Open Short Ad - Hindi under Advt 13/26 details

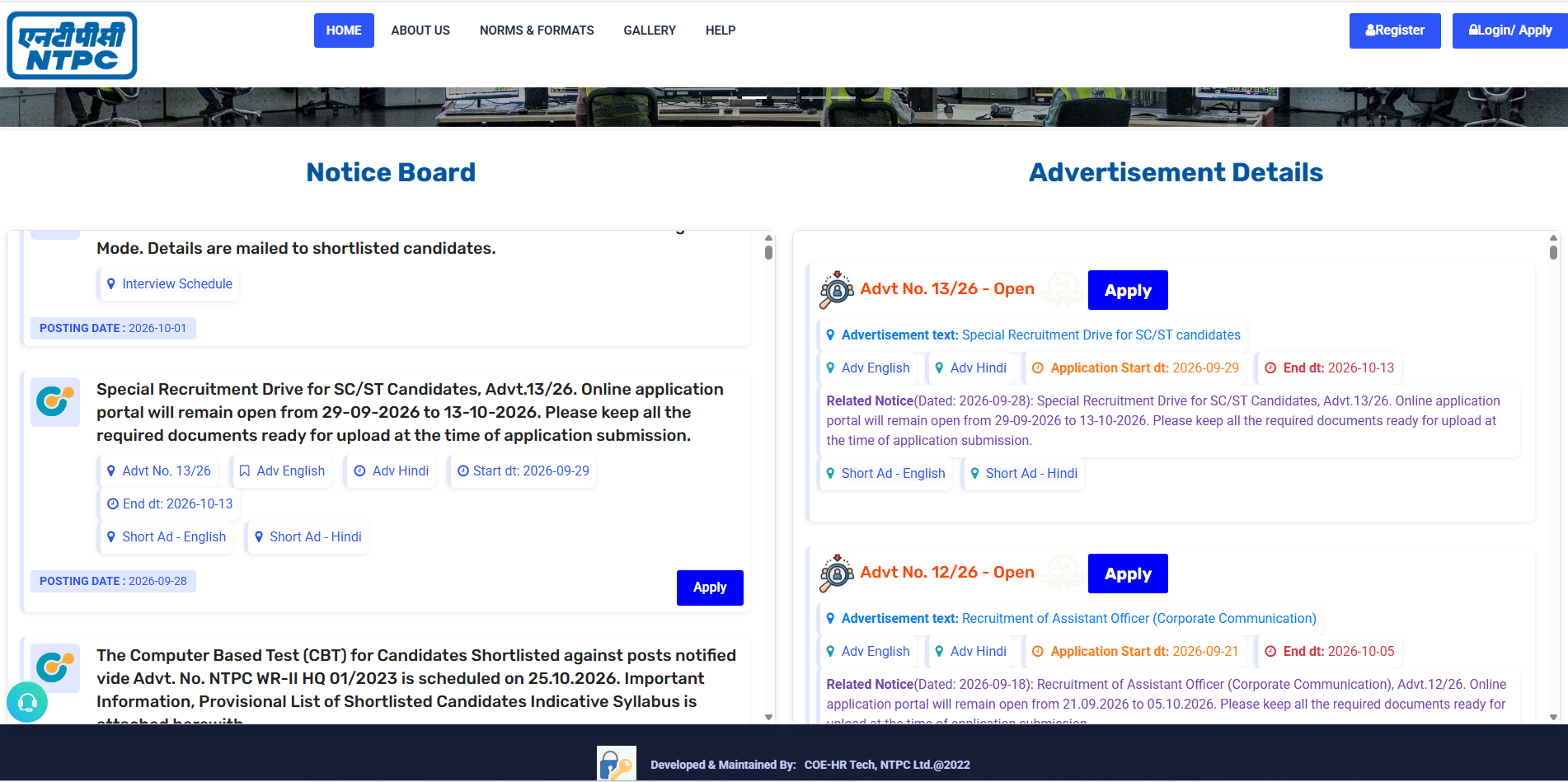(1024, 473)
